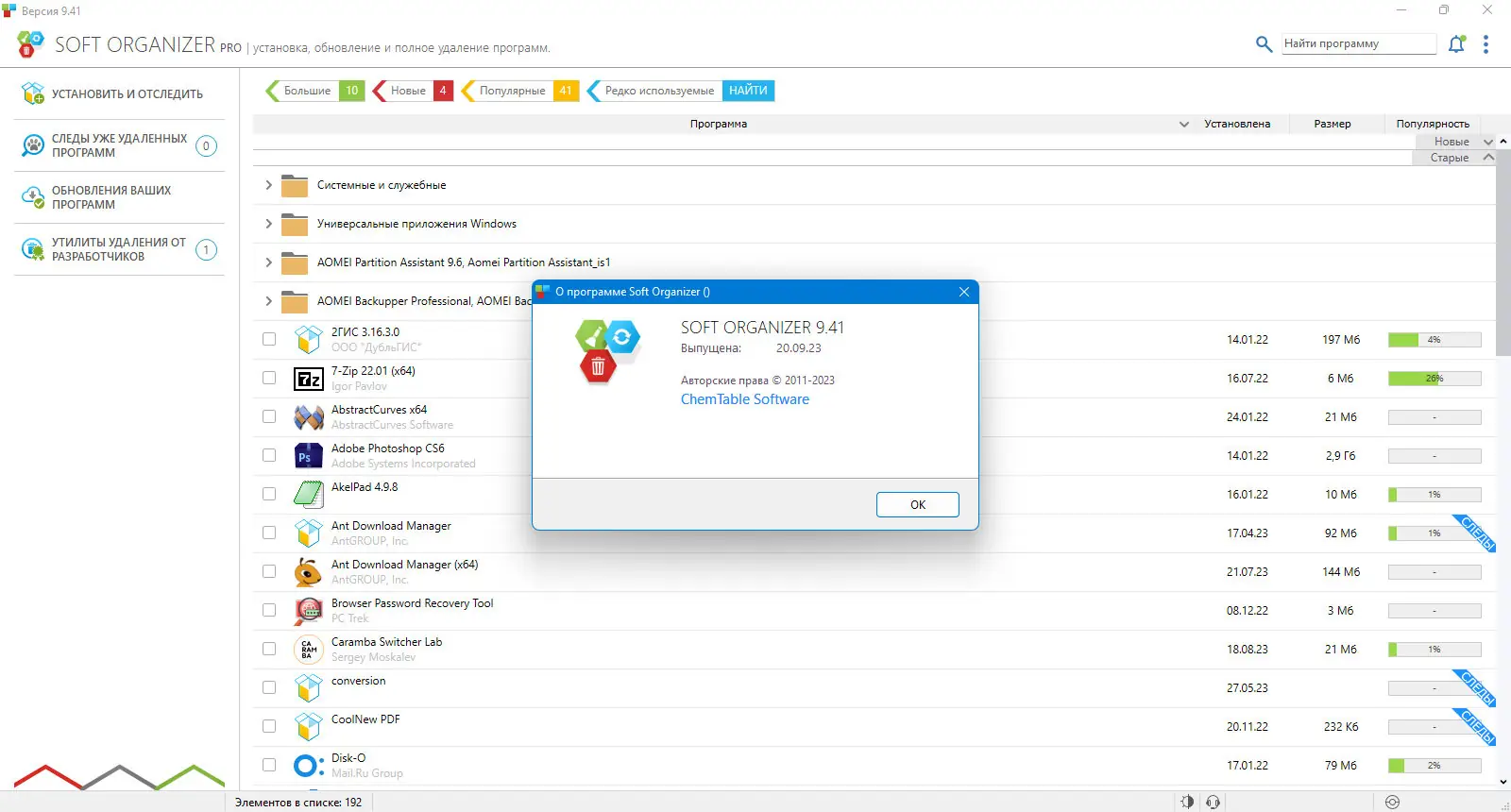This screenshot has height=812, width=1511.
Task: Check the box for Browser Password Recovery Tool
Action: (x=269, y=610)
